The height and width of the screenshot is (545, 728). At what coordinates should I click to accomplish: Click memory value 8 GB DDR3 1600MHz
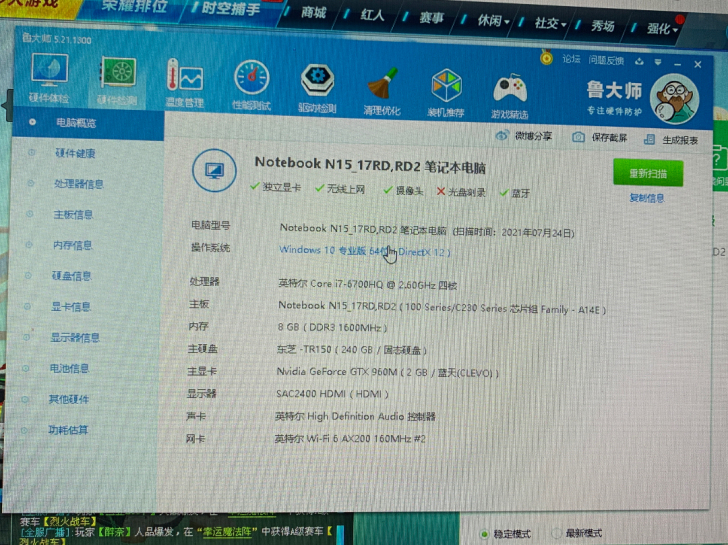[x=332, y=327]
